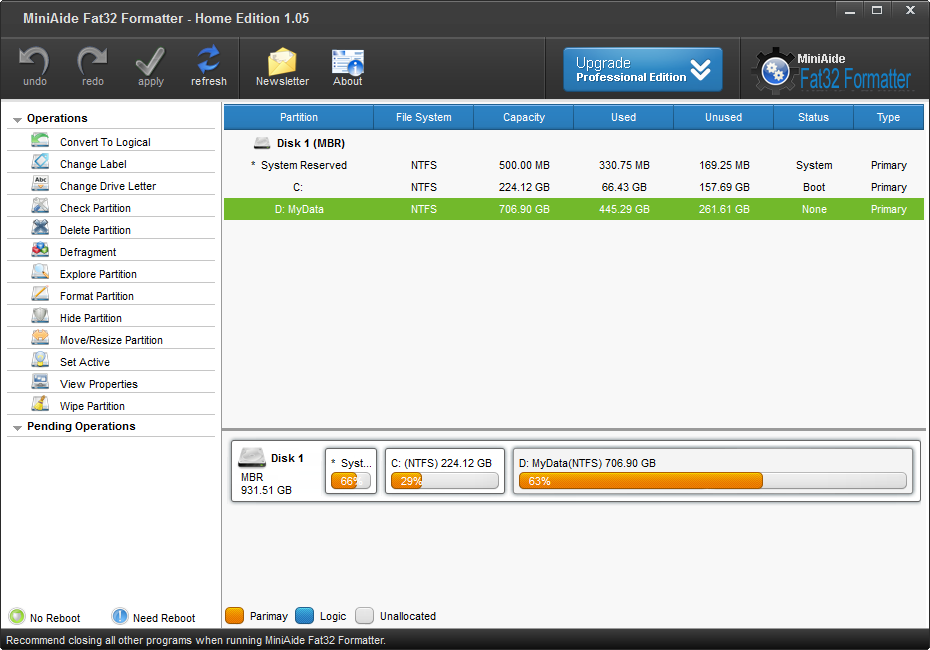Open the About icon

tap(348, 62)
